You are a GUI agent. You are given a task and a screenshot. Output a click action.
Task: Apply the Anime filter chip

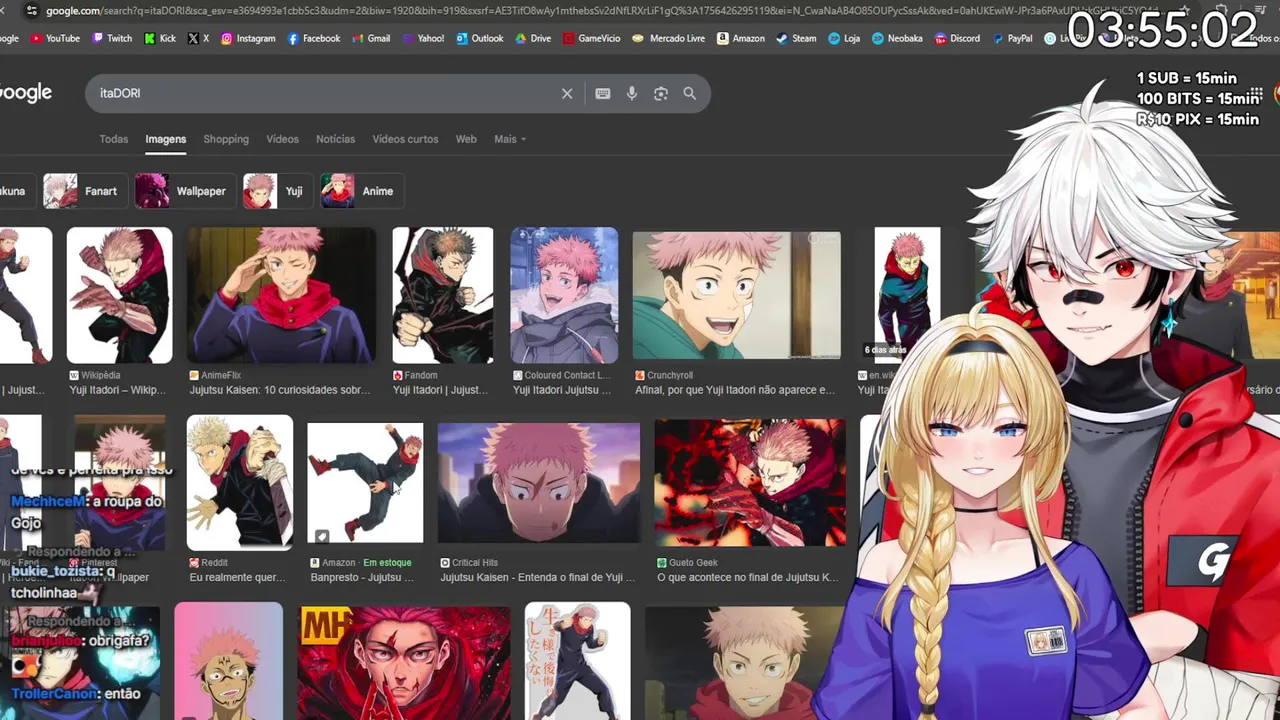(x=361, y=191)
